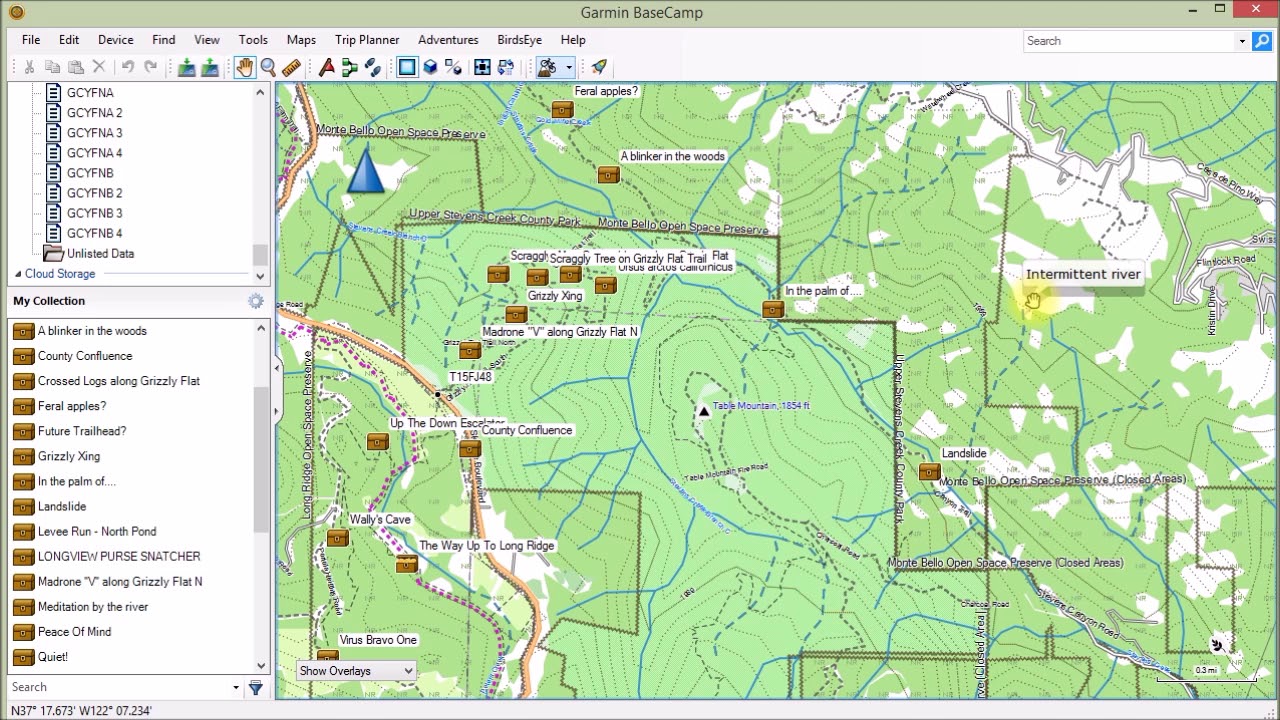
Task: Click the My Collection gear options icon
Action: [x=256, y=301]
